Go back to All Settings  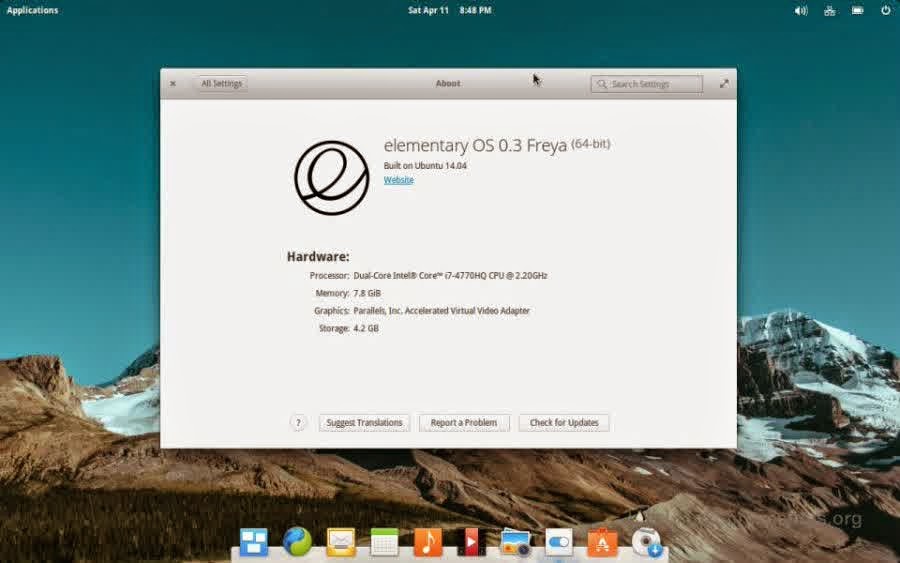pyautogui.click(x=221, y=84)
